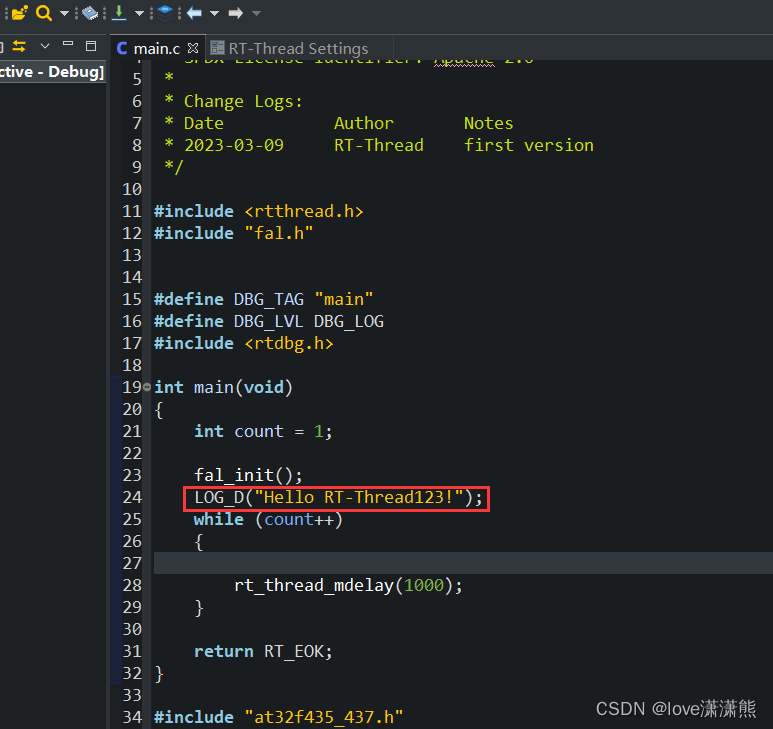Viewport: 773px width, 729px height.
Task: Click 'int count = 1;' line
Action: (x=263, y=431)
